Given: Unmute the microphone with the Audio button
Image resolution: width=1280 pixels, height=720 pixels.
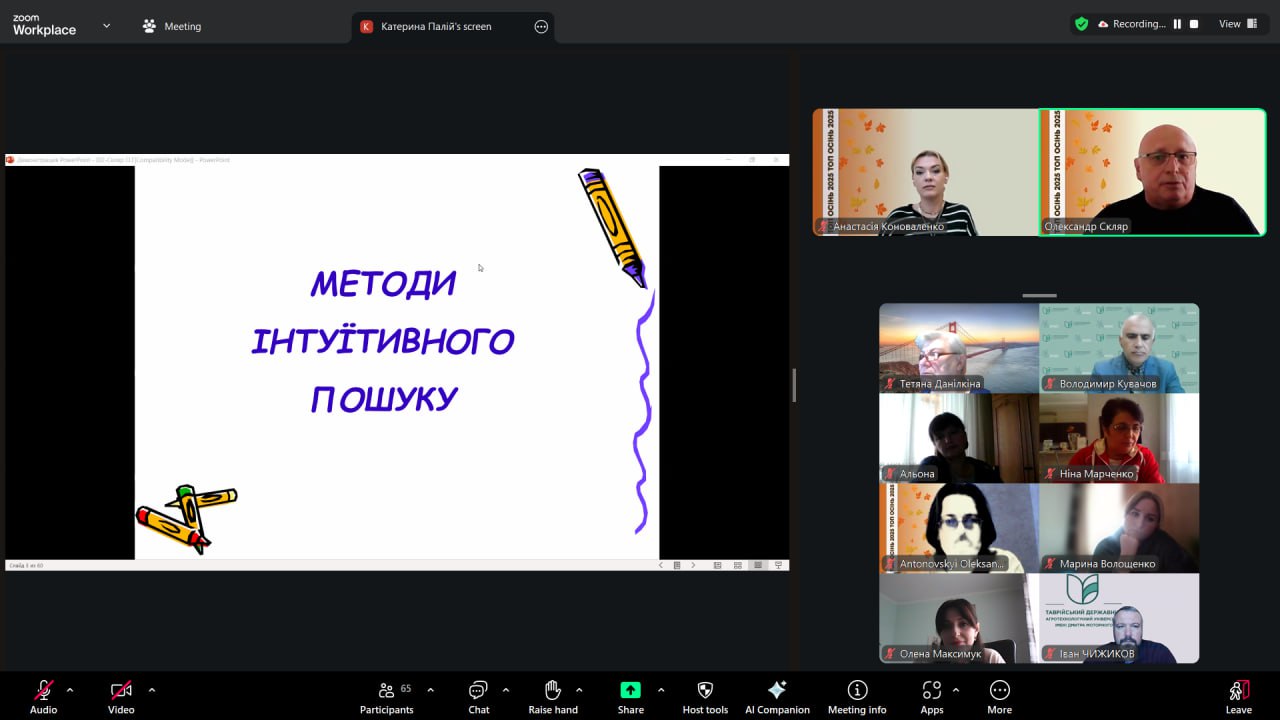Looking at the screenshot, I should pos(43,696).
